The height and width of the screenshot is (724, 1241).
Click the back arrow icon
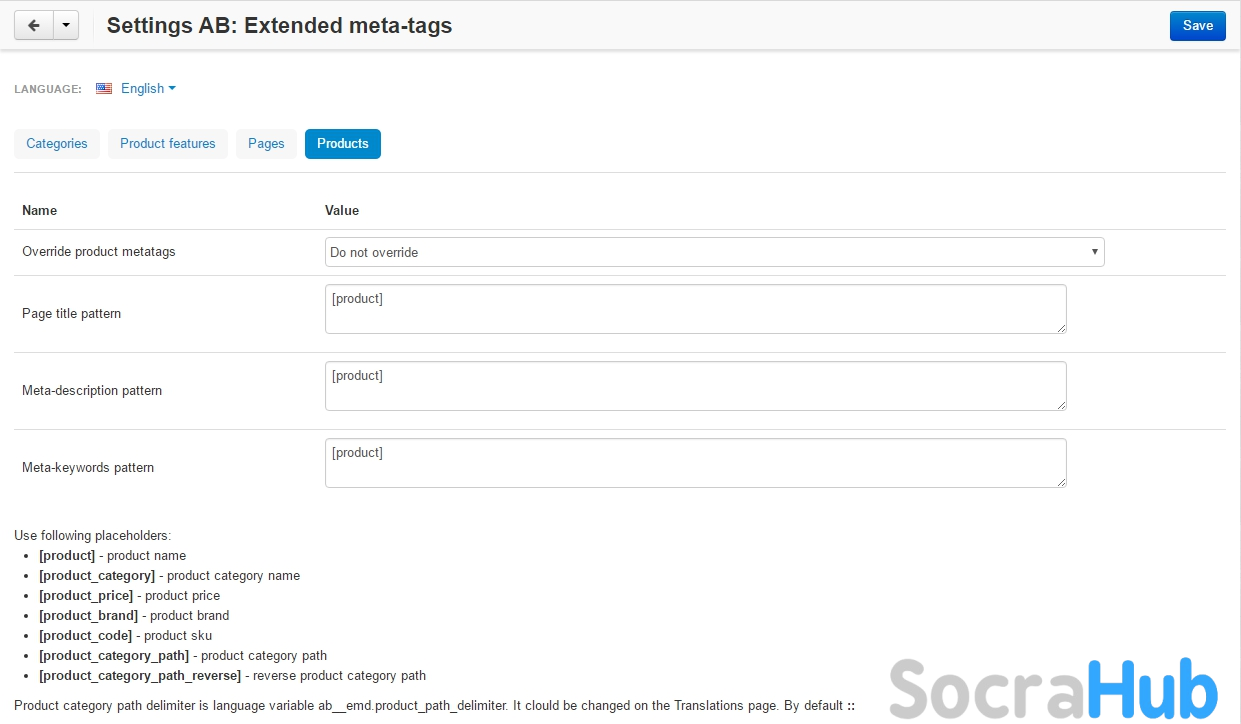[33, 26]
